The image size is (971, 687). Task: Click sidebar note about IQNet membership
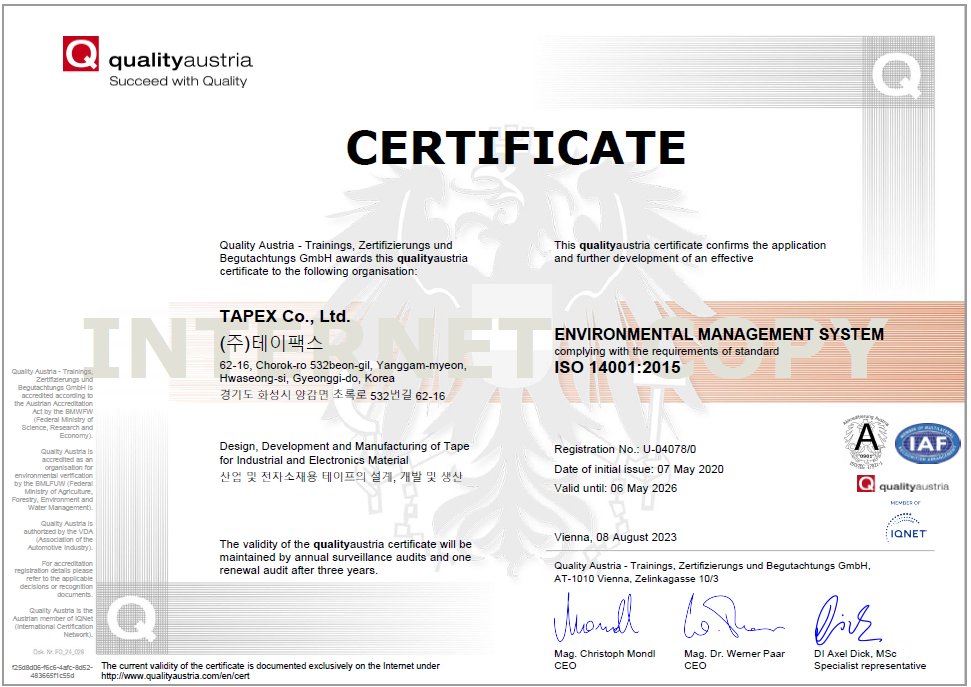coord(53,623)
